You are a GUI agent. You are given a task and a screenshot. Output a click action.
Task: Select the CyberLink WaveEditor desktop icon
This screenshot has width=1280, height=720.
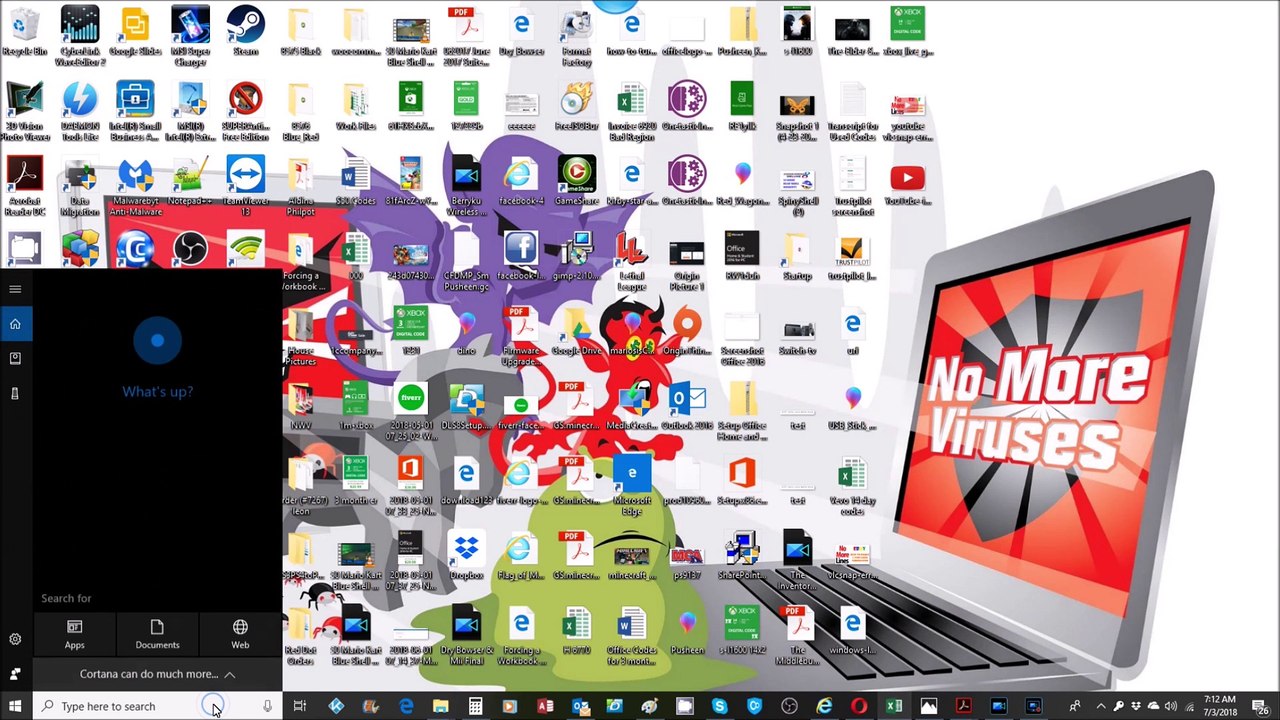(x=80, y=37)
